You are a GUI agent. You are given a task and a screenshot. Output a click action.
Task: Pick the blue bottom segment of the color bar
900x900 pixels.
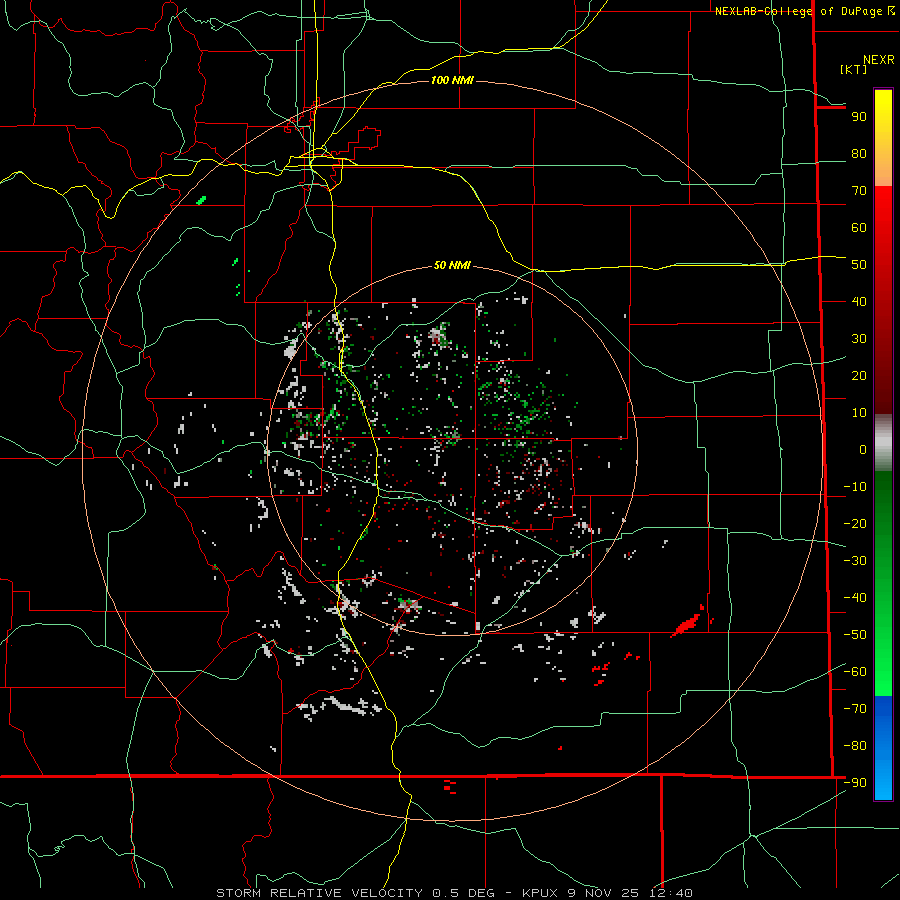click(883, 748)
